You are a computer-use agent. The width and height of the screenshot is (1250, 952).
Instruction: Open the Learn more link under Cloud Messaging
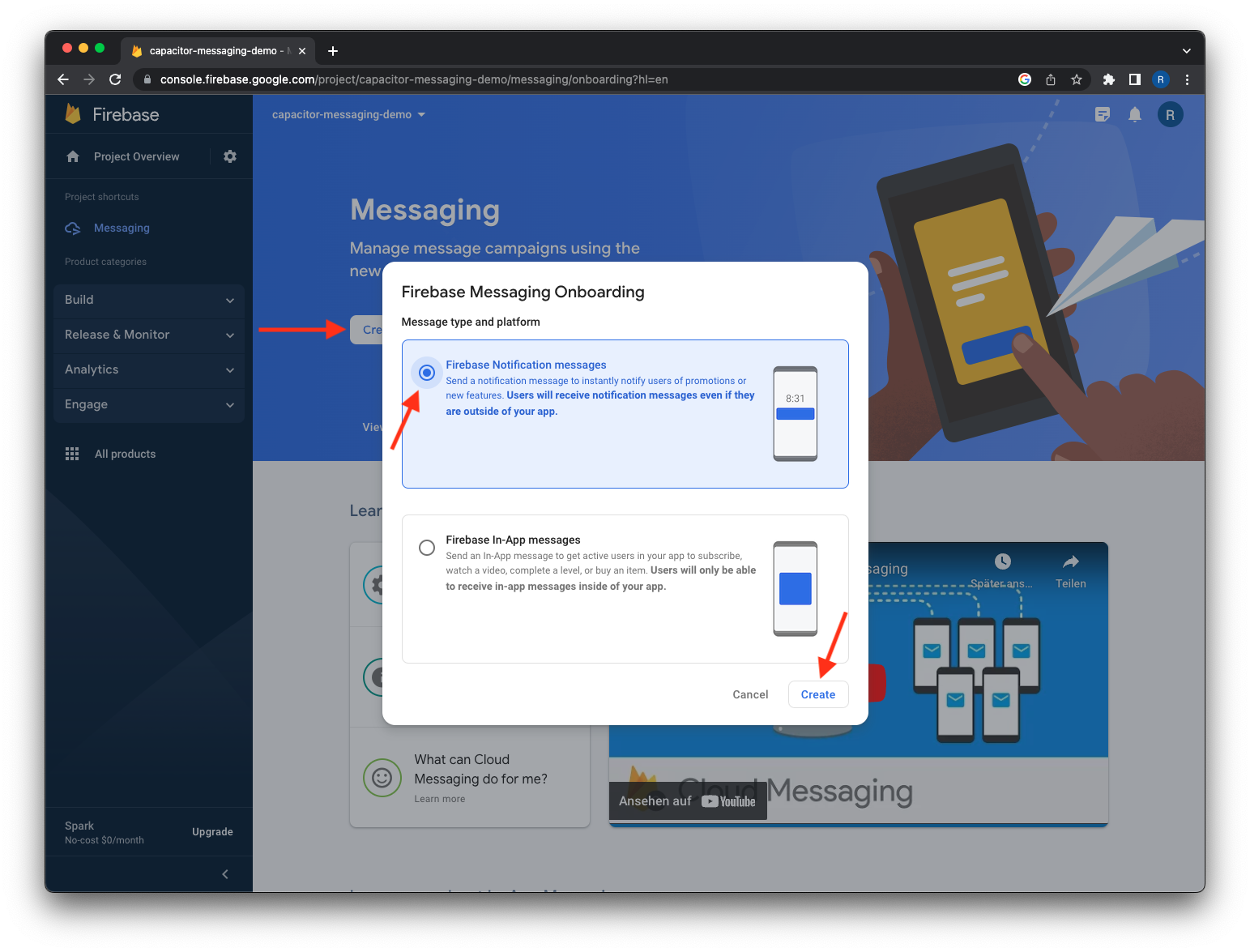(x=439, y=798)
